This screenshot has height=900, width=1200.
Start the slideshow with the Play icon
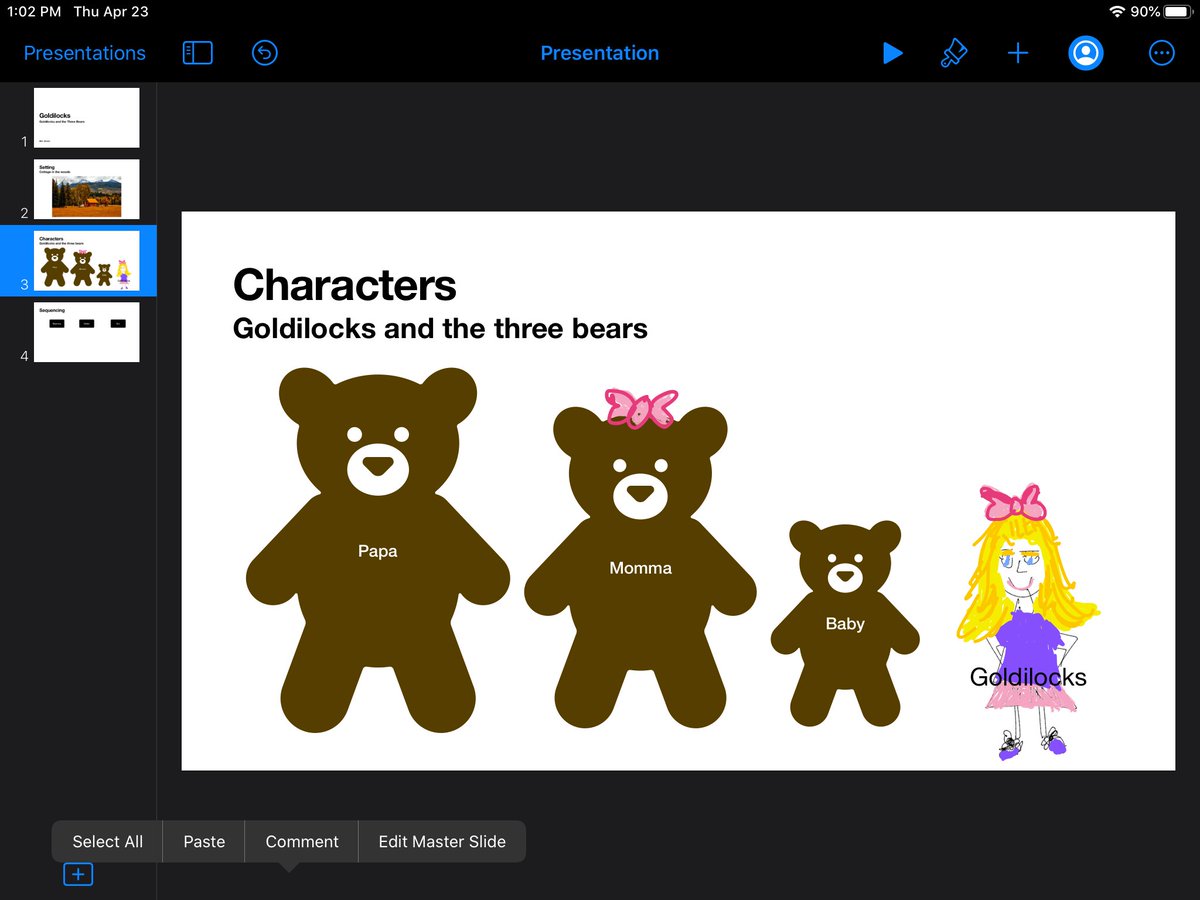click(x=893, y=53)
